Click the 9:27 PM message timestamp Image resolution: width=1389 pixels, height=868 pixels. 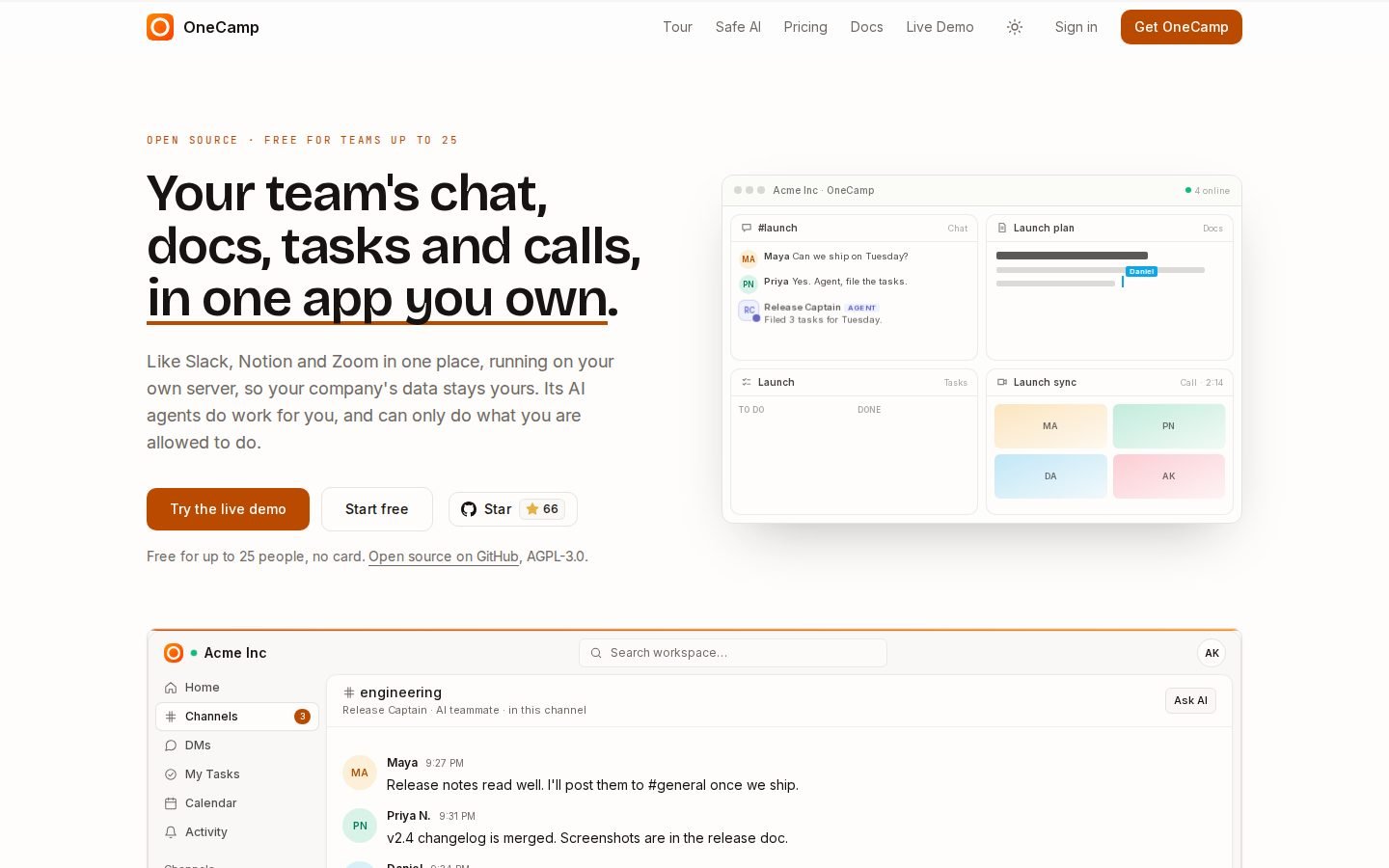445,763
